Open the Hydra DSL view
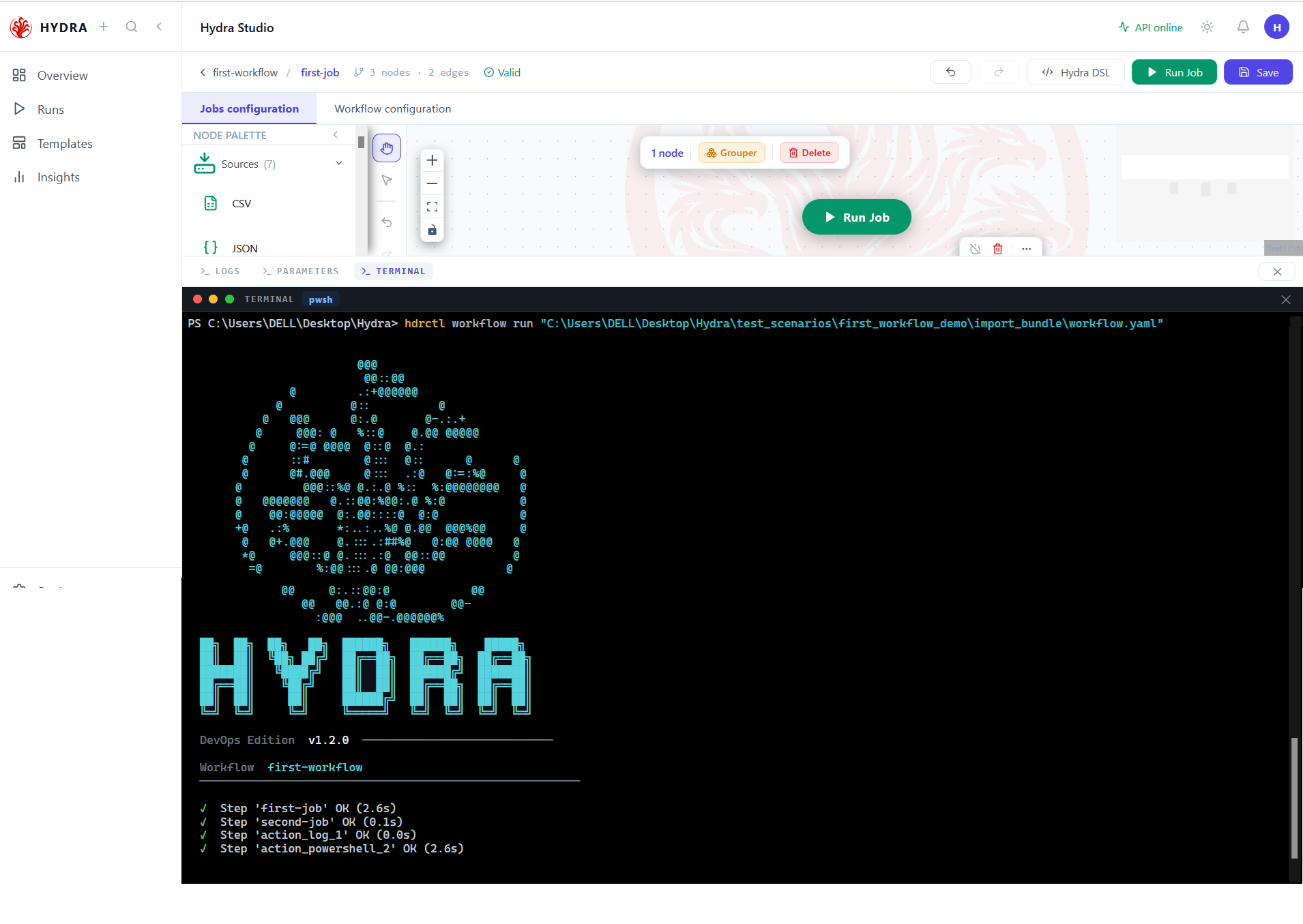The width and height of the screenshot is (1303, 924). 1076,72
